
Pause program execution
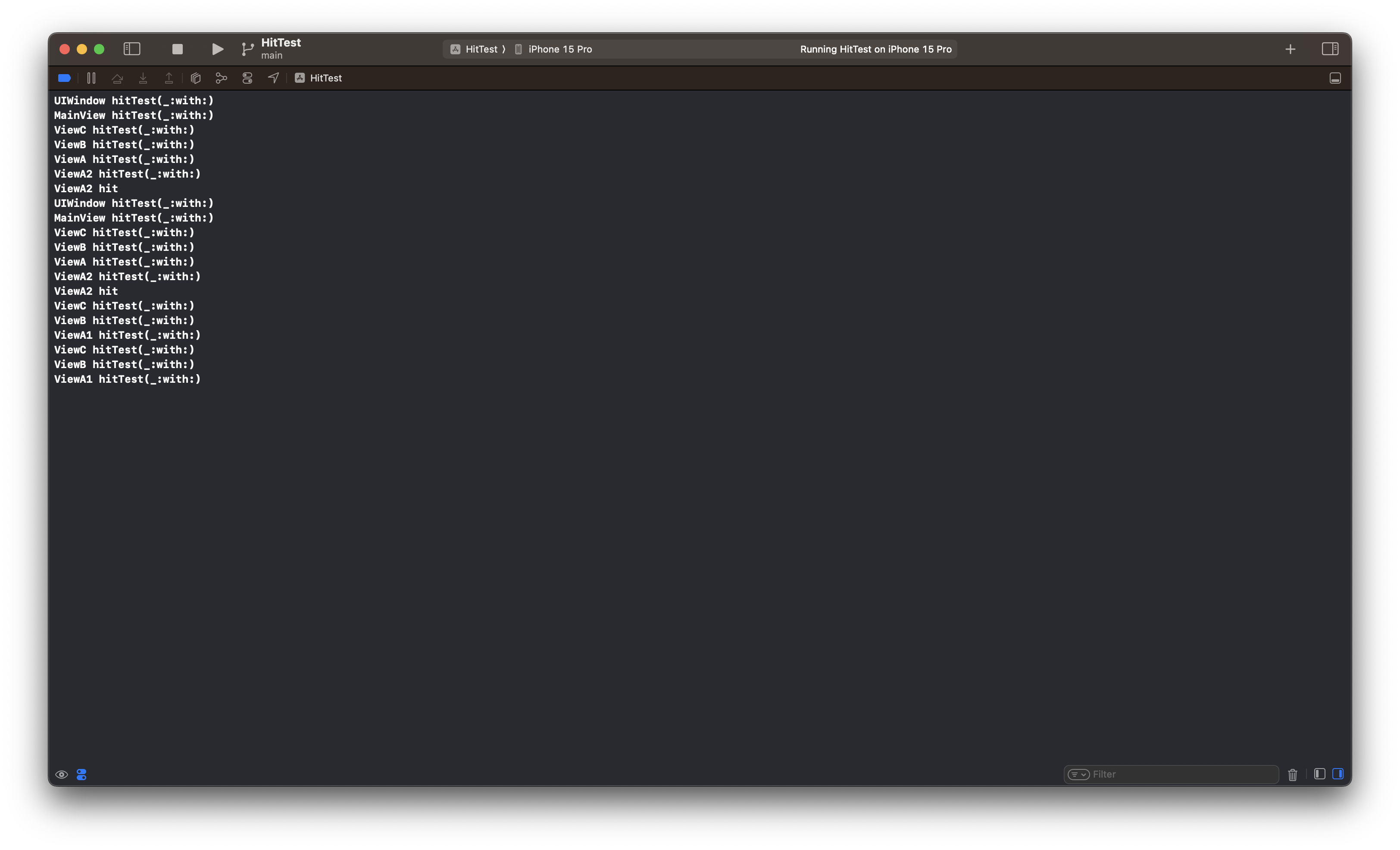[x=91, y=78]
